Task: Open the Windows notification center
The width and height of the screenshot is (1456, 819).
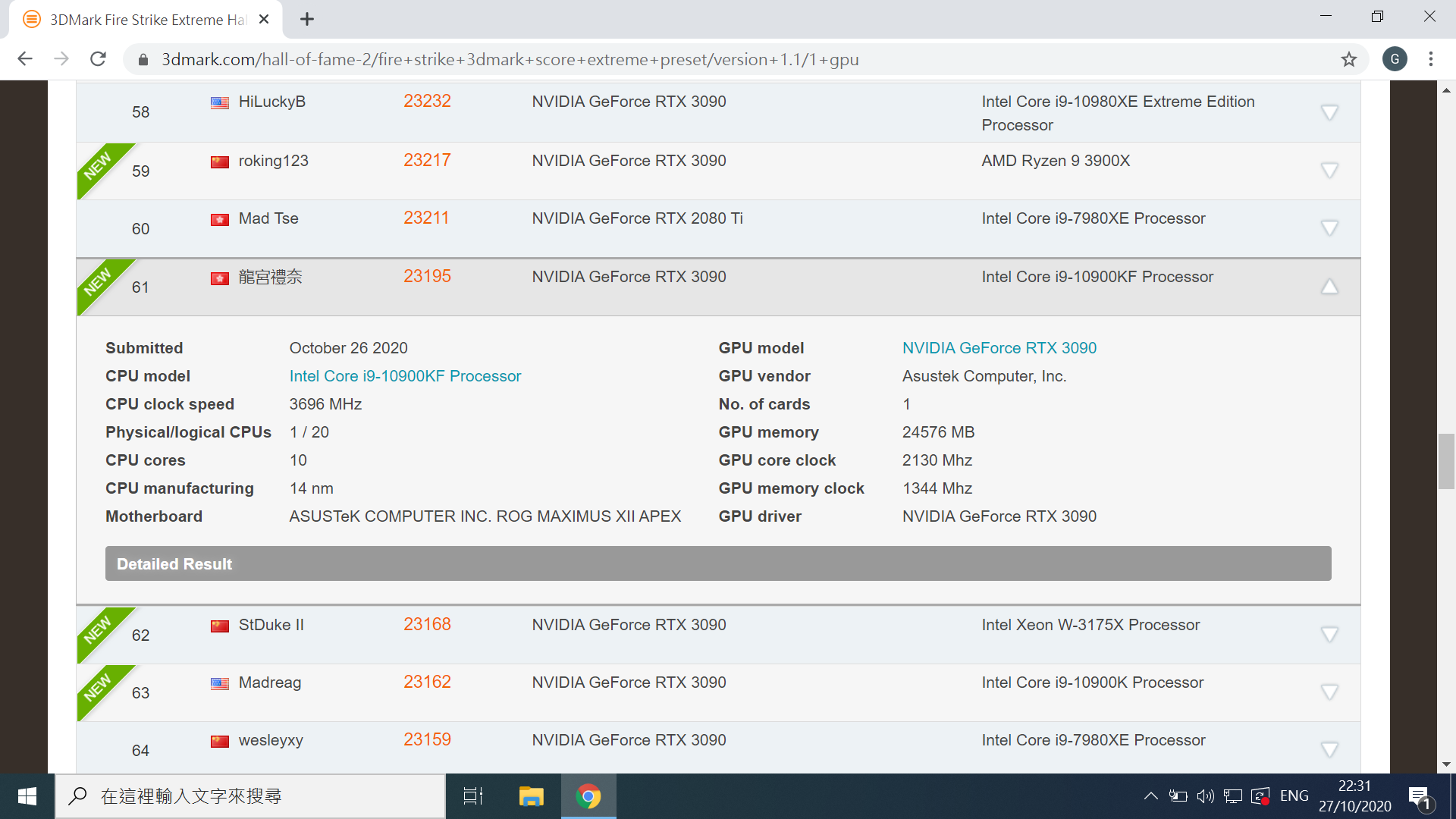Action: (x=1420, y=797)
